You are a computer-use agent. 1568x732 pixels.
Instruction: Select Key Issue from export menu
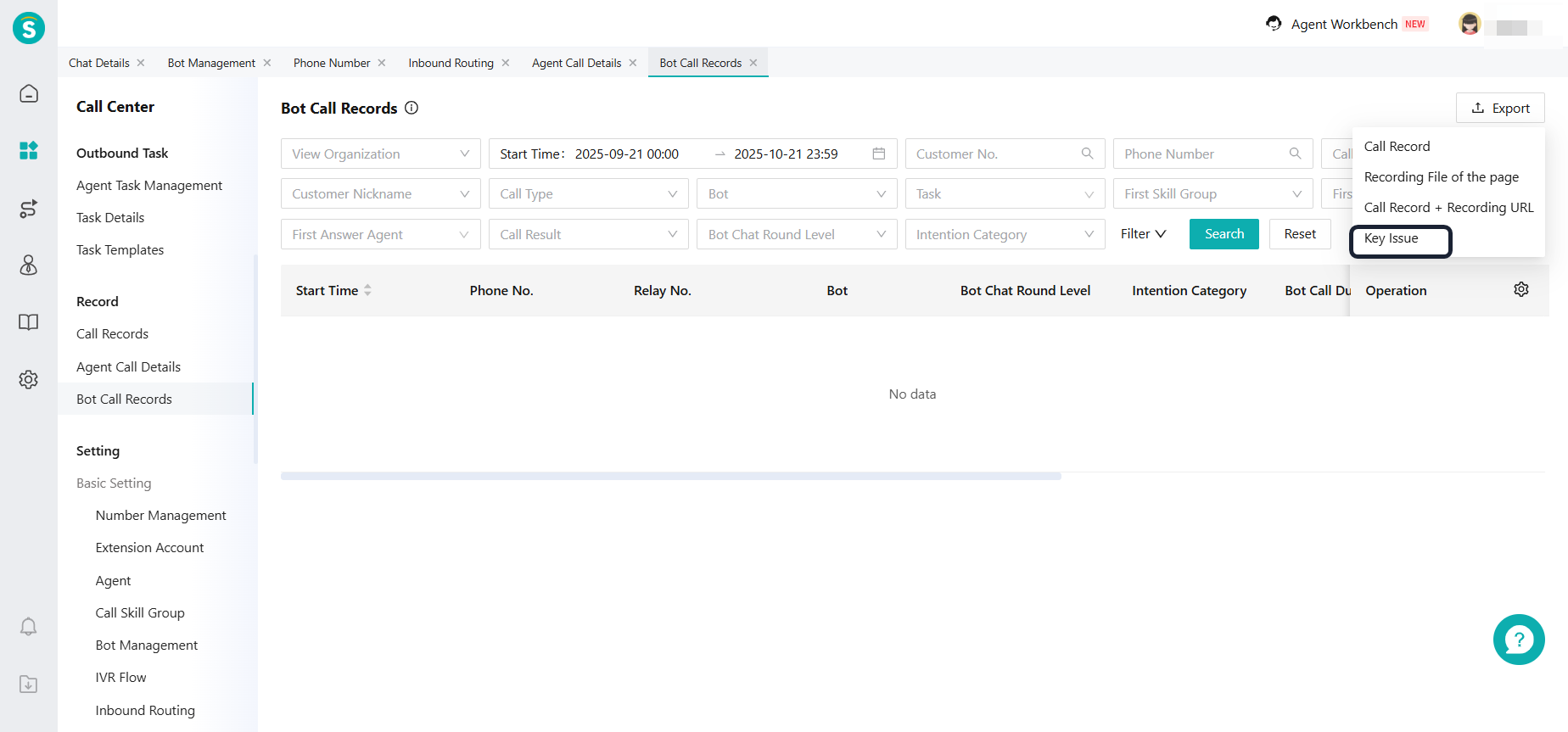click(x=1392, y=238)
